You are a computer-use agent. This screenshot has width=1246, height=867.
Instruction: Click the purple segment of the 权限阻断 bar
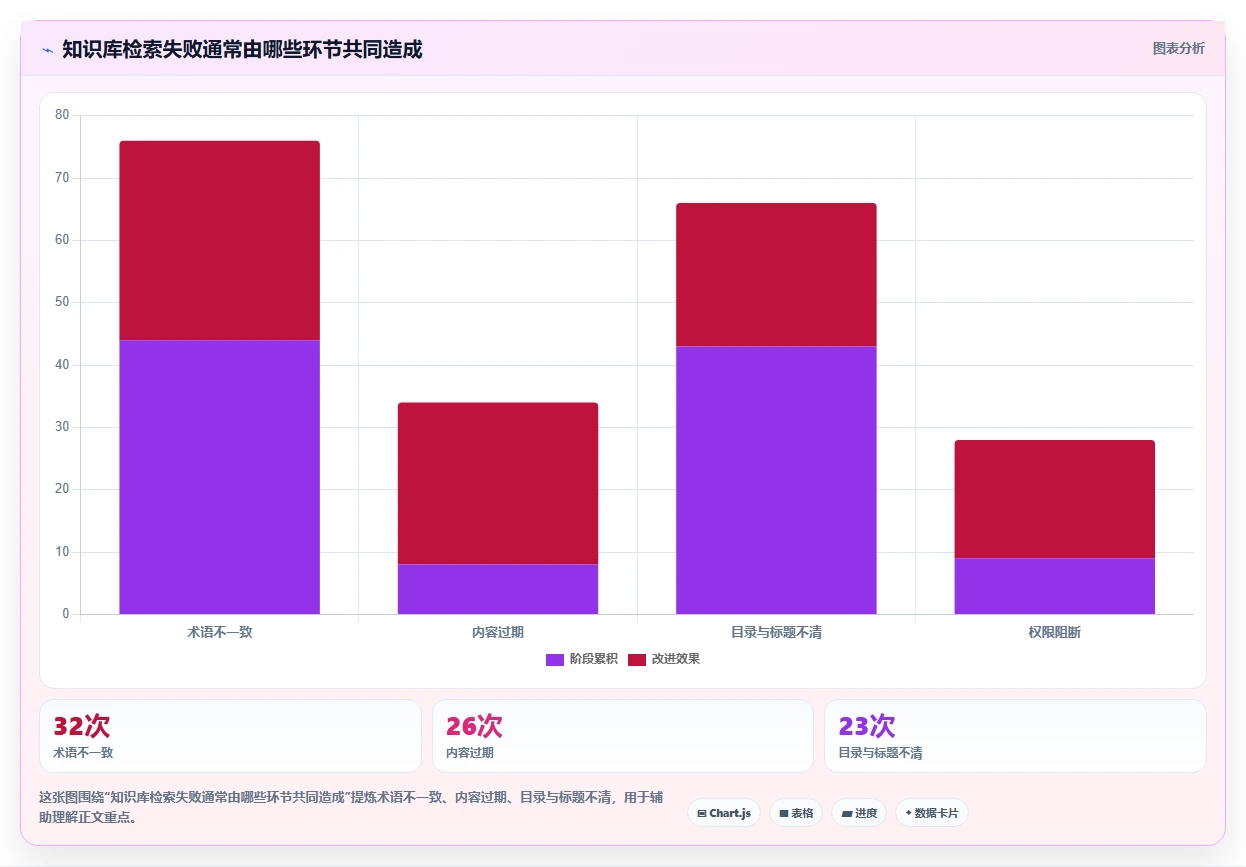1054,586
